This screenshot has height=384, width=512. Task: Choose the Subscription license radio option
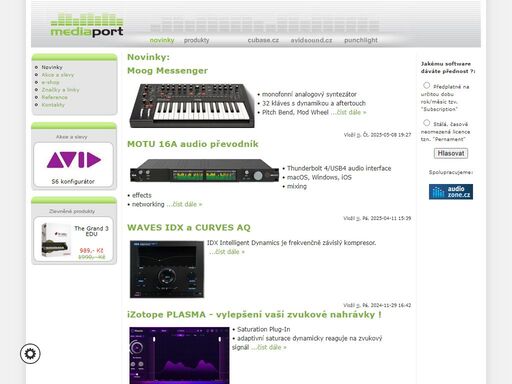coord(426,86)
